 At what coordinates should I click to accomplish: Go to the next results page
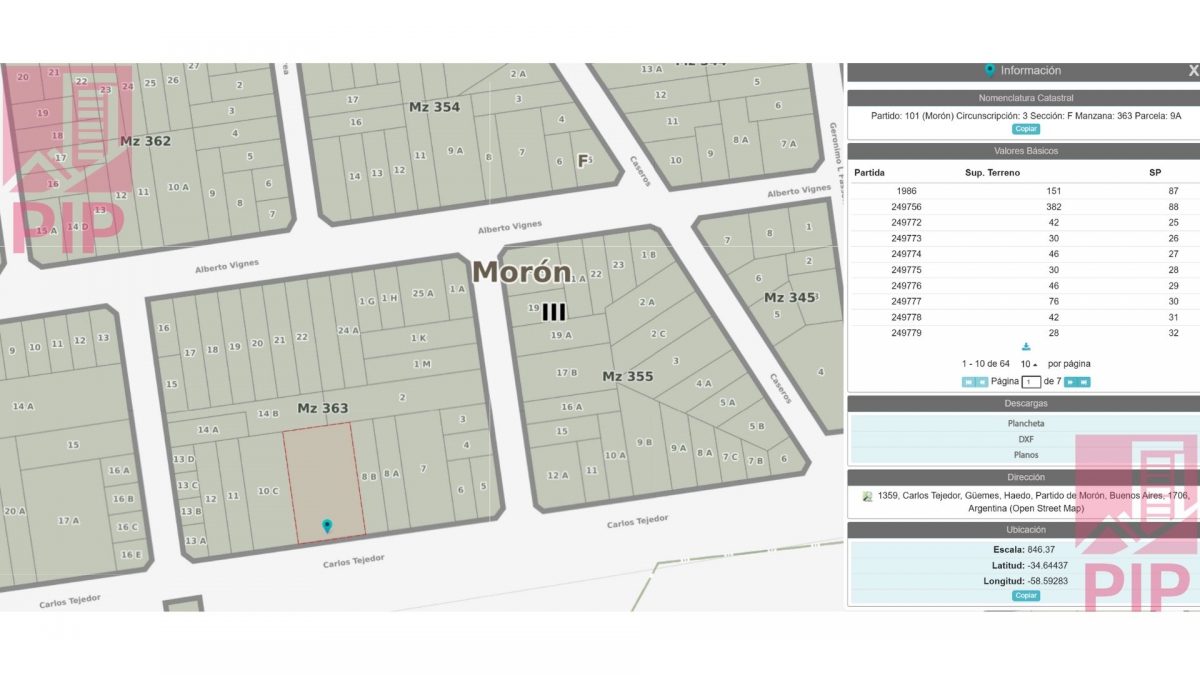click(1070, 382)
